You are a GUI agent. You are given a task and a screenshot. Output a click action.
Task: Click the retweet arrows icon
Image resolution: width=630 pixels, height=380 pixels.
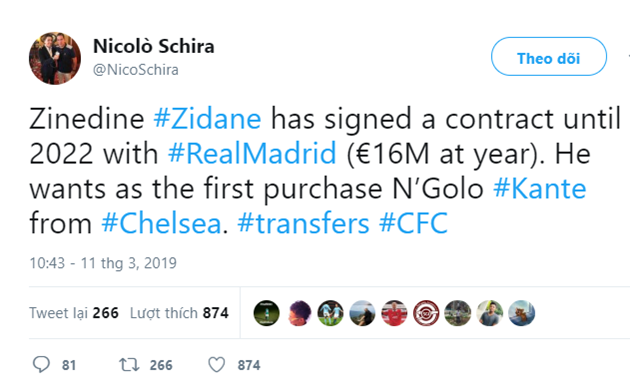tap(129, 365)
